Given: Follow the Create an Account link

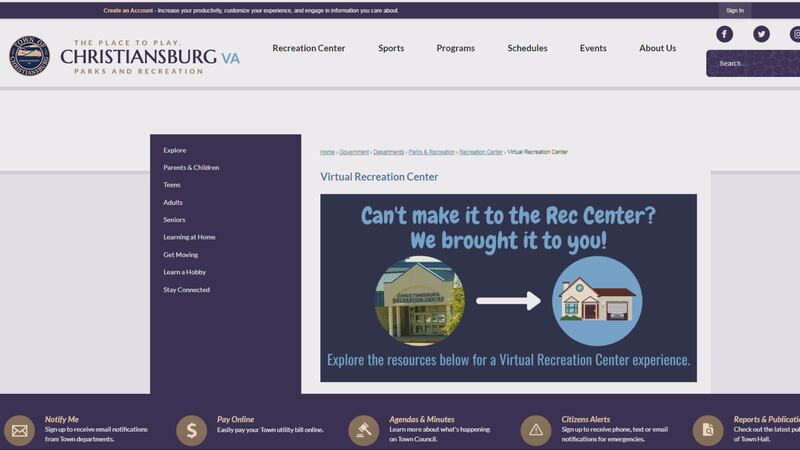Looking at the screenshot, I should [127, 10].
